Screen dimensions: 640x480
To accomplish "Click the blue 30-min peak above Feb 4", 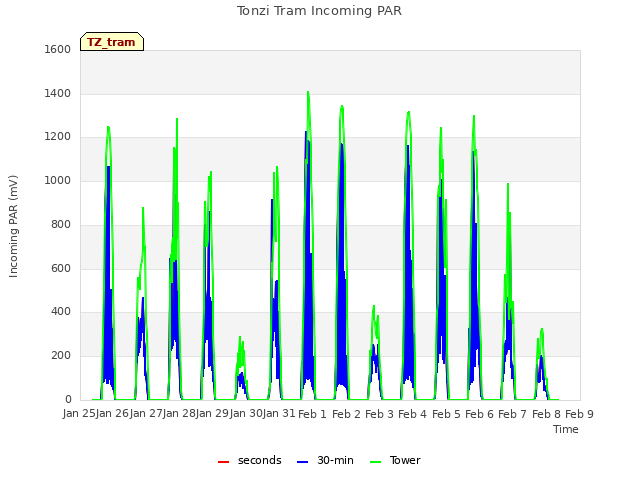I will click(408, 147).
